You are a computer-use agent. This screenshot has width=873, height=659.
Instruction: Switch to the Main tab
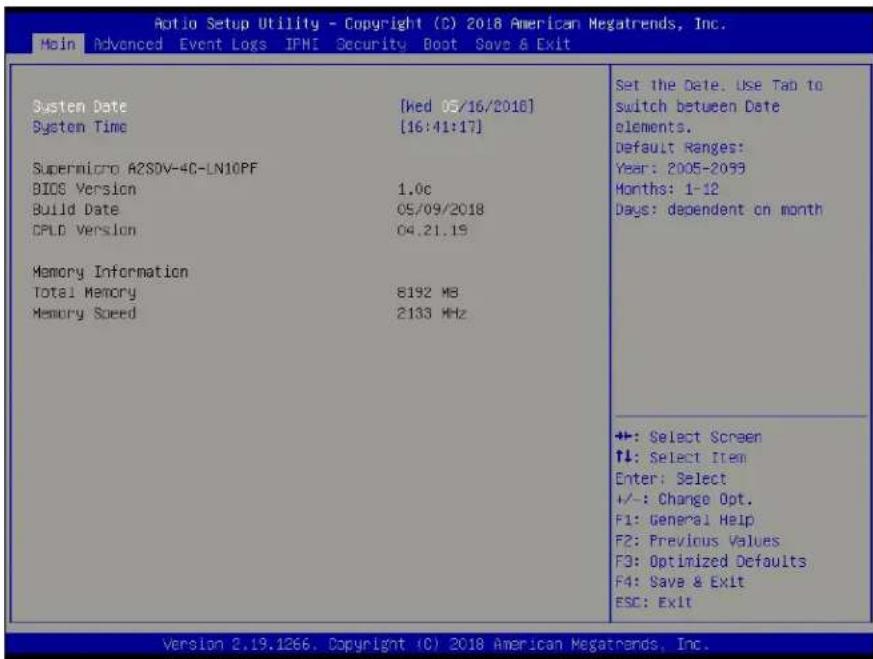(58, 44)
